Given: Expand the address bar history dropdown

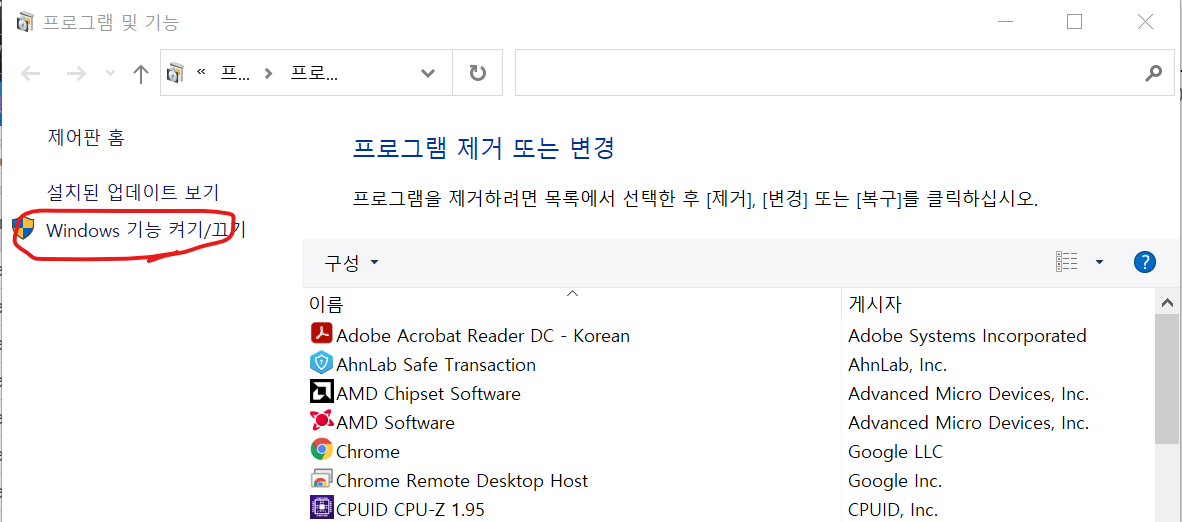Looking at the screenshot, I should pyautogui.click(x=427, y=73).
